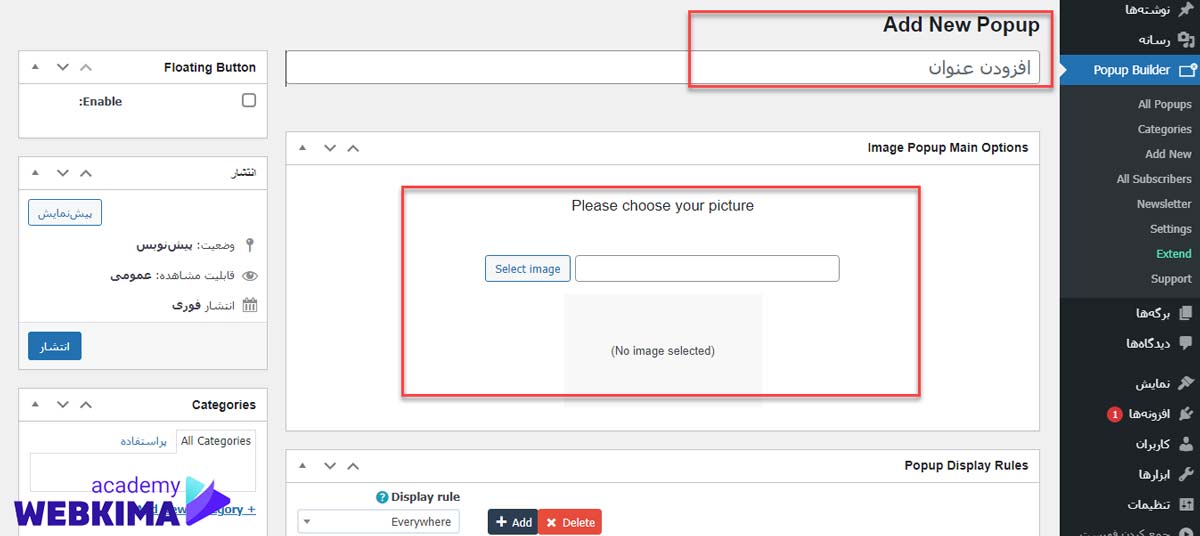The height and width of the screenshot is (536, 1200).
Task: Click the افزونه‌ها plugins icon
Action: point(1186,413)
